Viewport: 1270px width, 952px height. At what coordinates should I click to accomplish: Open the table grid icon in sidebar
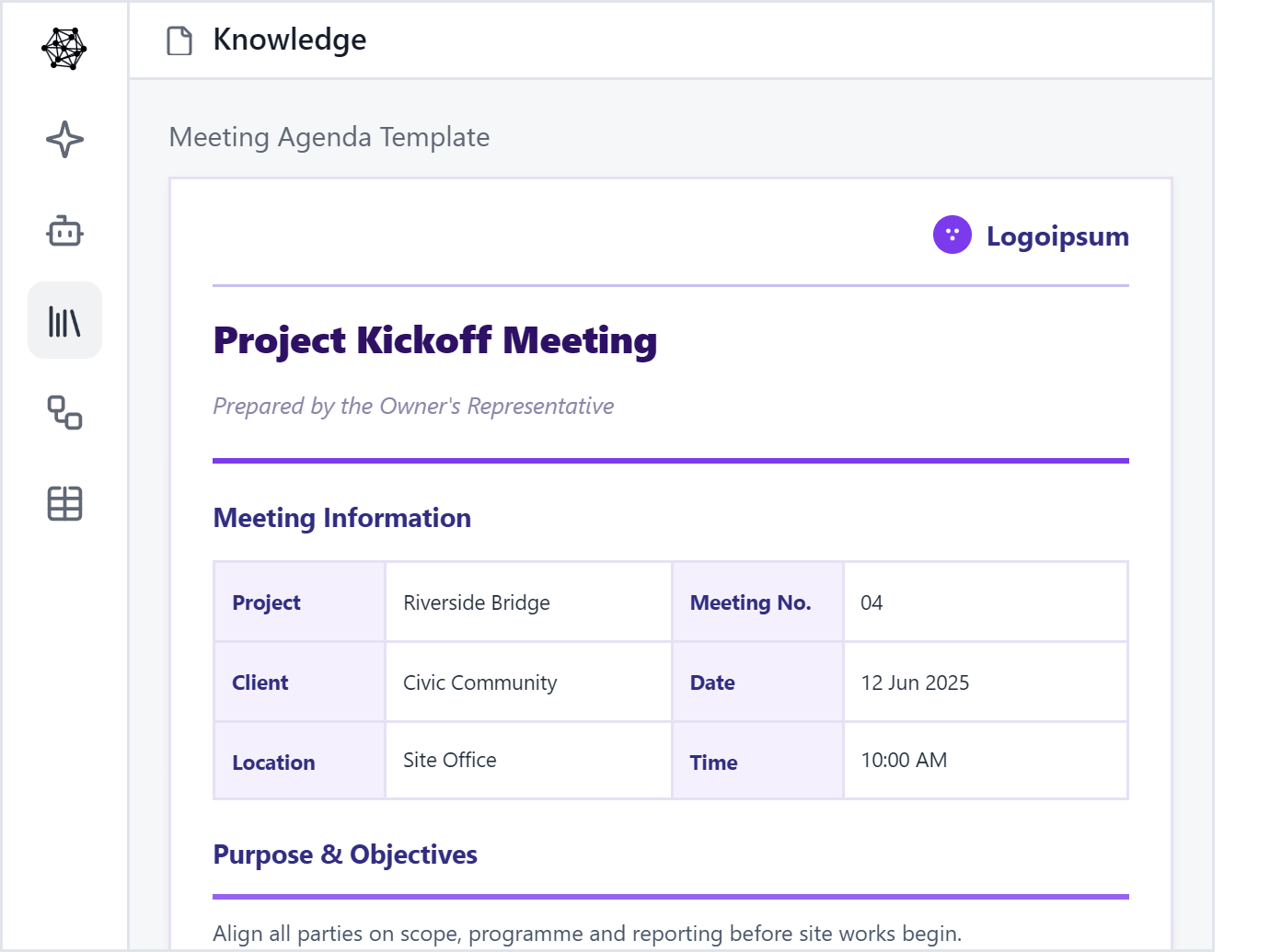(x=64, y=503)
